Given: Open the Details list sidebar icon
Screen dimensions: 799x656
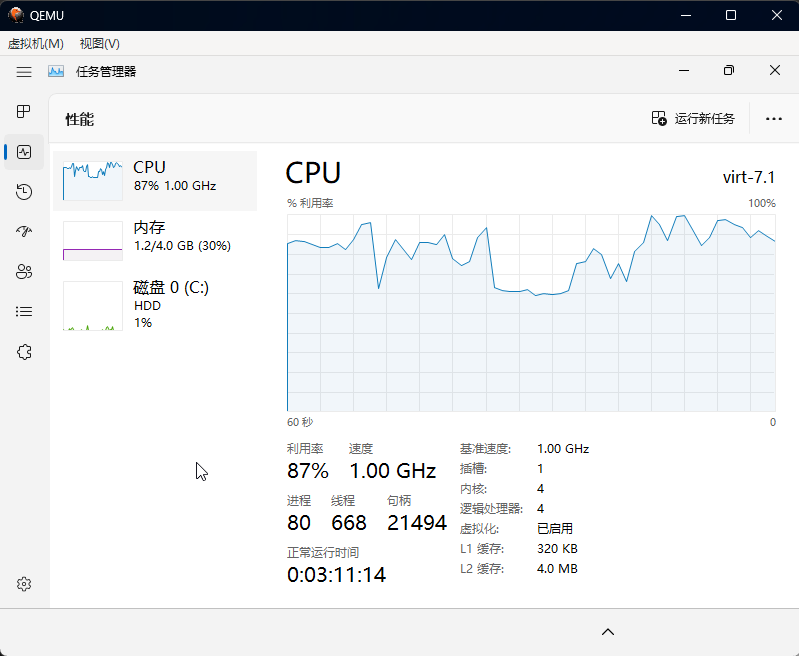Looking at the screenshot, I should [x=25, y=311].
